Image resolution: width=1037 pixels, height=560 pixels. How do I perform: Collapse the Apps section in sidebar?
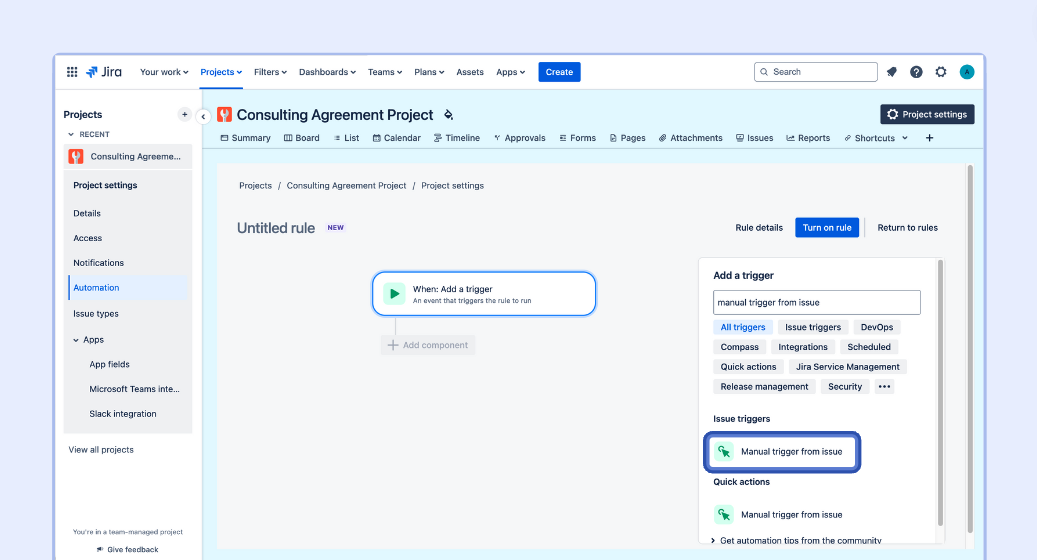[77, 340]
